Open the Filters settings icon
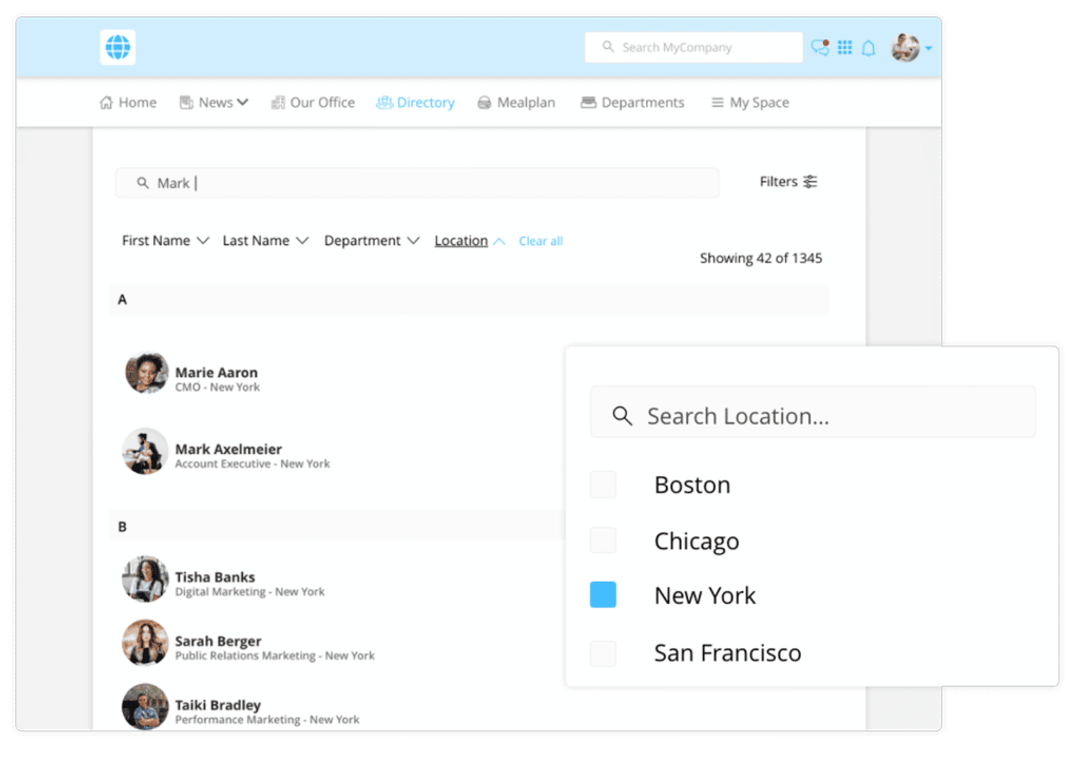 [x=809, y=181]
